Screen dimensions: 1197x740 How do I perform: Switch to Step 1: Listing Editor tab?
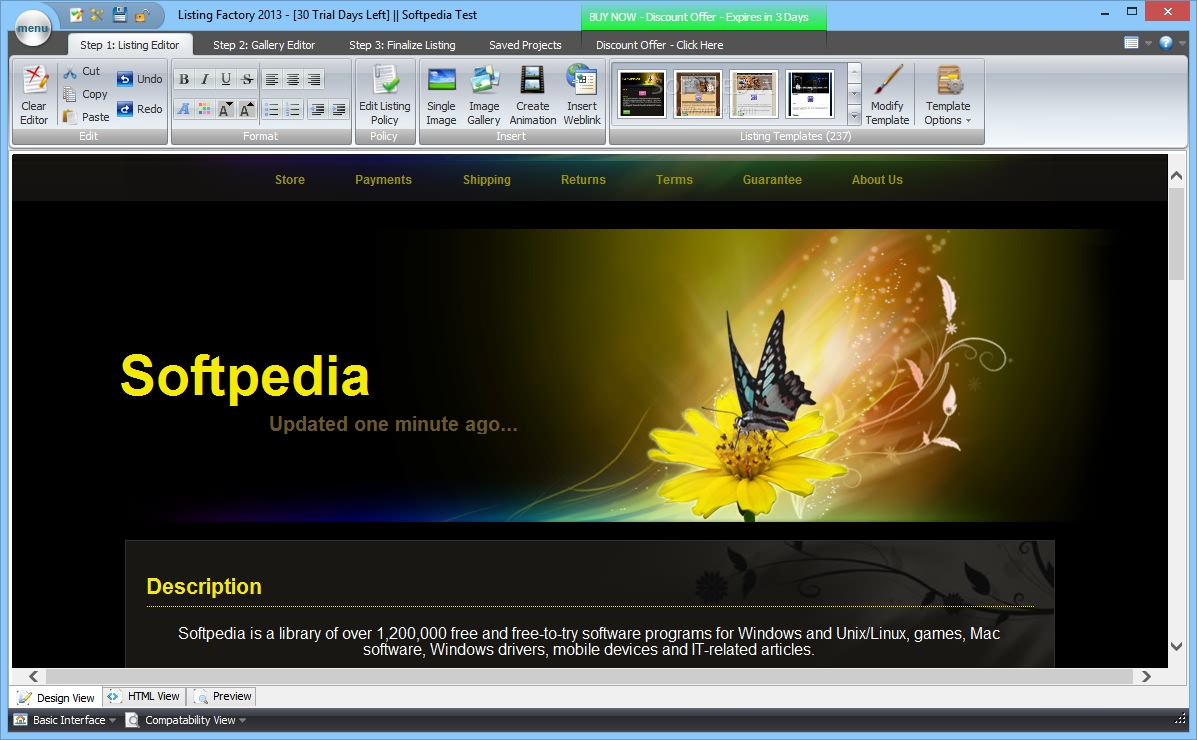(130, 45)
